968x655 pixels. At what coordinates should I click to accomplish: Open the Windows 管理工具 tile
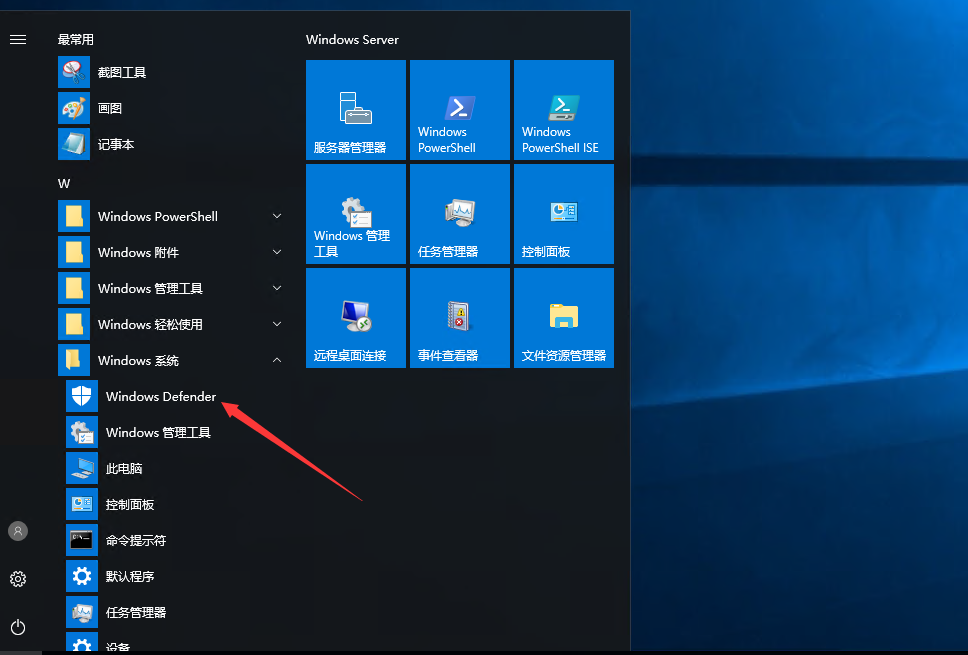pos(356,214)
